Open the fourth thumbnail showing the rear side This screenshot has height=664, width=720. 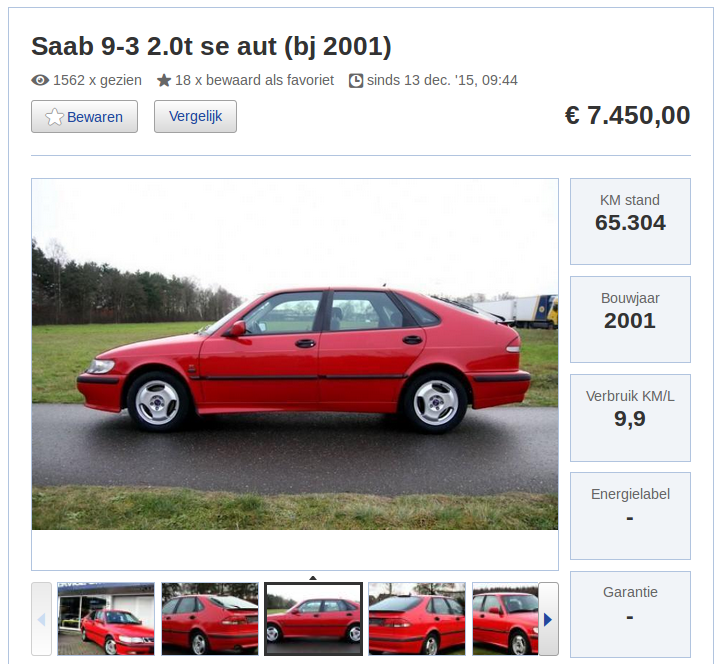click(x=417, y=619)
